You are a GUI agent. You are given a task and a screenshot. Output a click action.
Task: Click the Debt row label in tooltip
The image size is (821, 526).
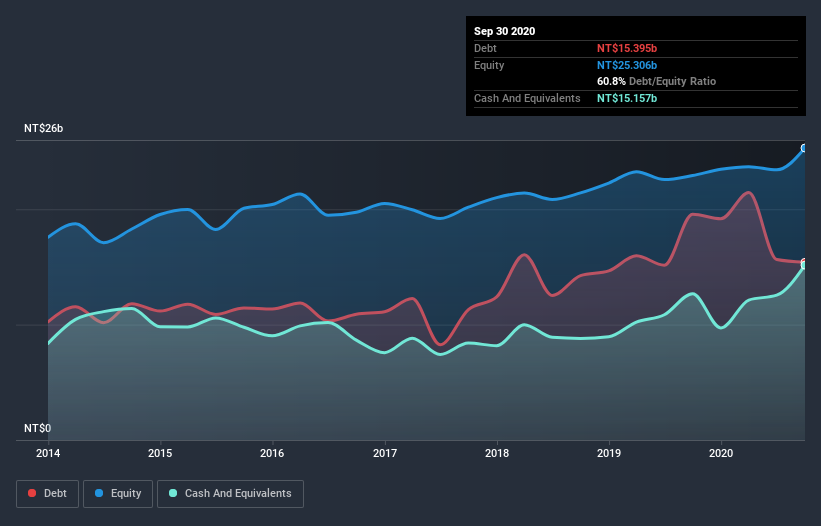[485, 48]
